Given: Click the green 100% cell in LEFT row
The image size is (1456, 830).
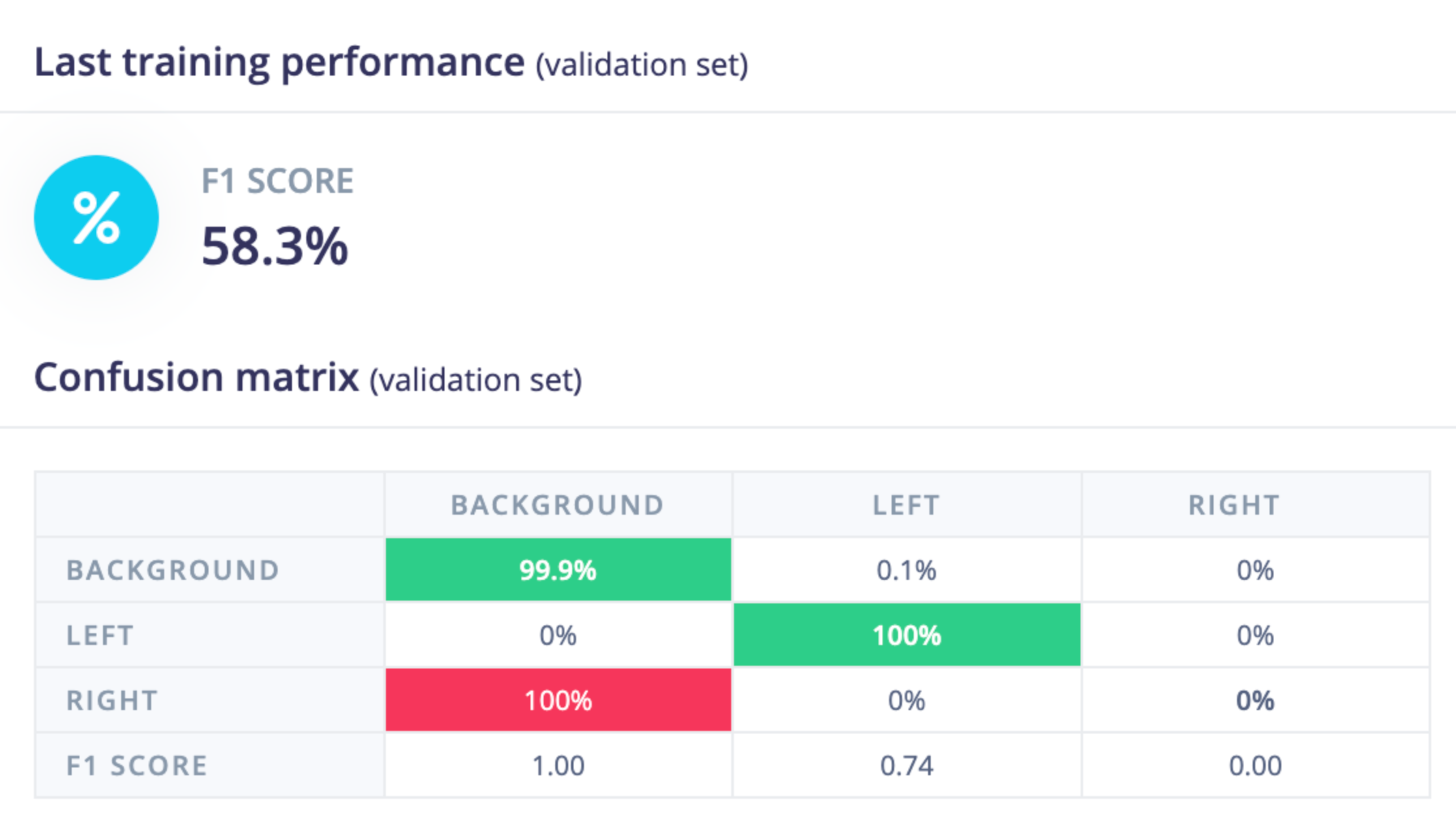Looking at the screenshot, I should (907, 635).
